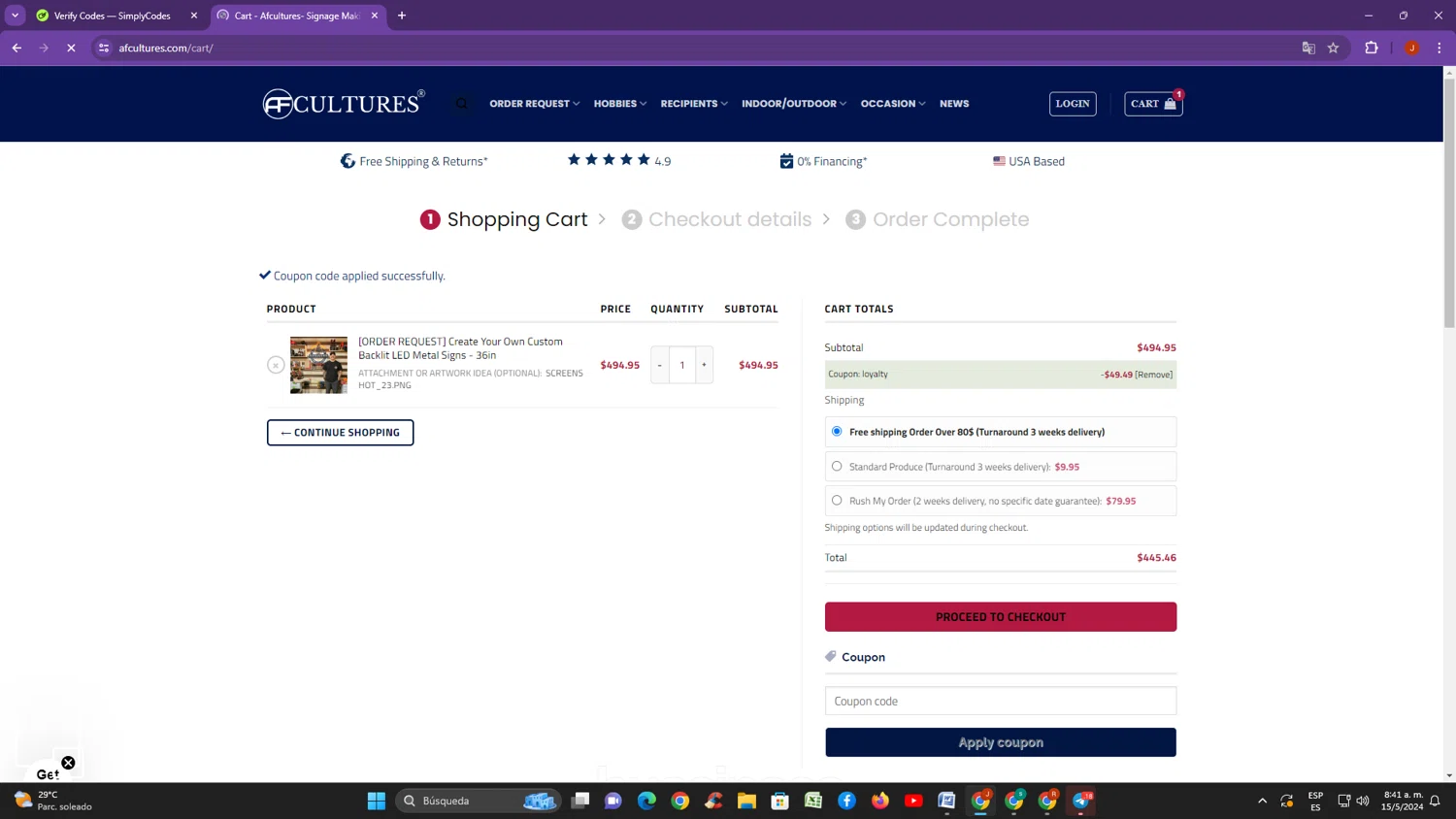1456x819 pixels.
Task: Click the LOGIN button
Action: point(1073,104)
